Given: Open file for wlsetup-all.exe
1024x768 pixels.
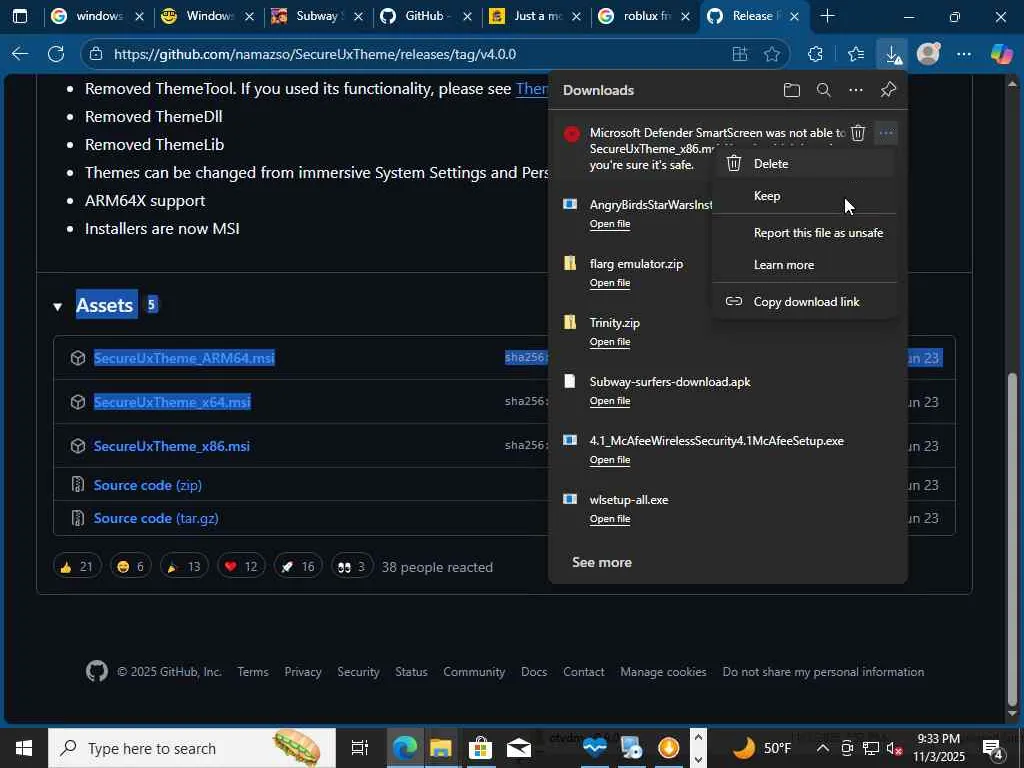Looking at the screenshot, I should [610, 519].
